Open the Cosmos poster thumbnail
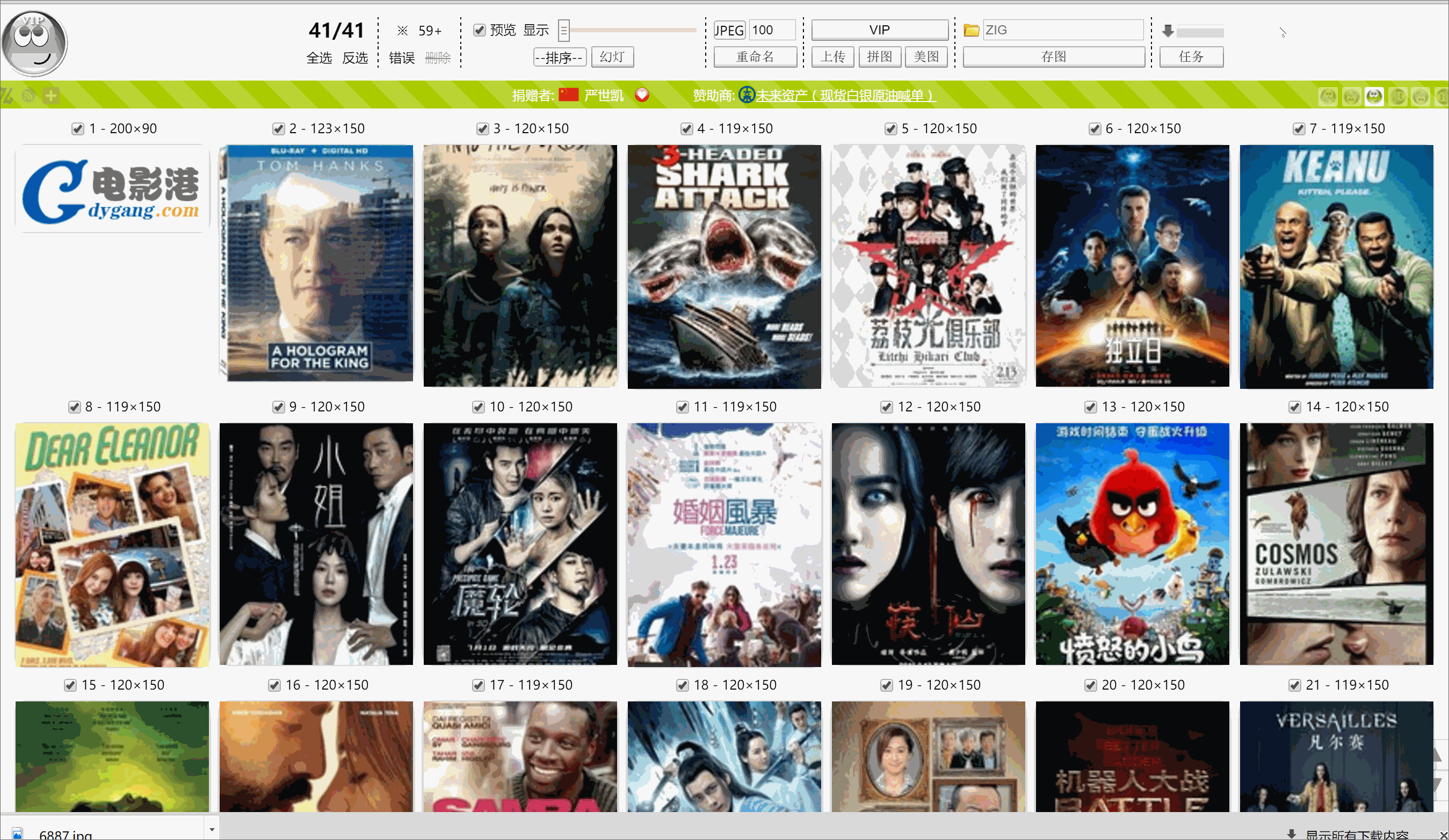This screenshot has height=840, width=1449. 1336,544
